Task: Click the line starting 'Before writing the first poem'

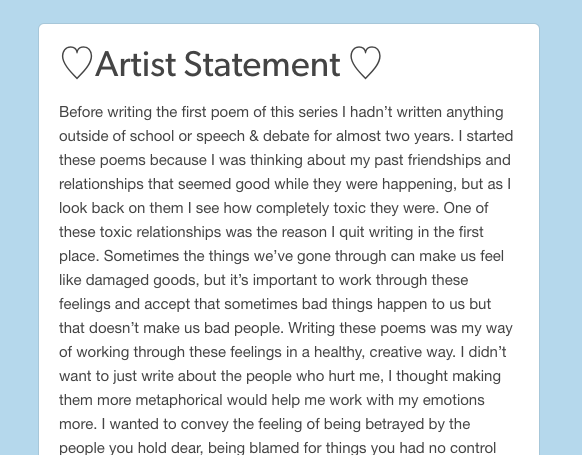Action: point(281,112)
